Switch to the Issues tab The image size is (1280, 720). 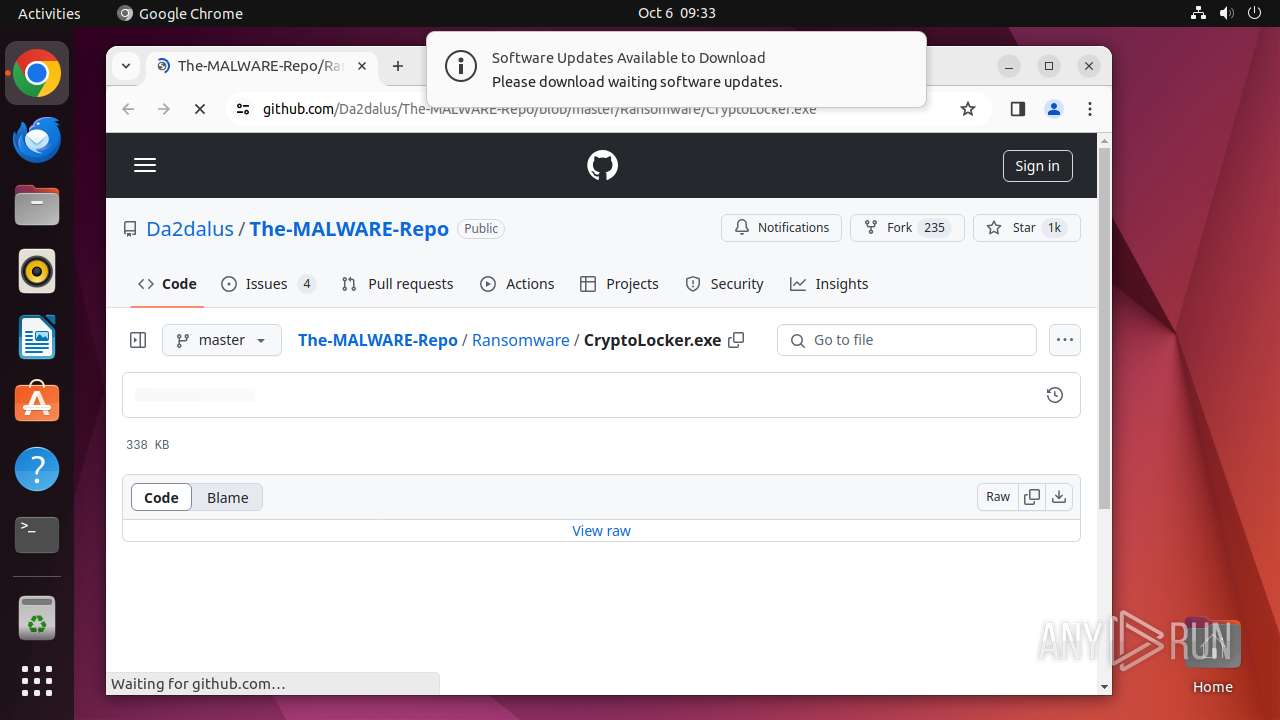click(x=268, y=284)
